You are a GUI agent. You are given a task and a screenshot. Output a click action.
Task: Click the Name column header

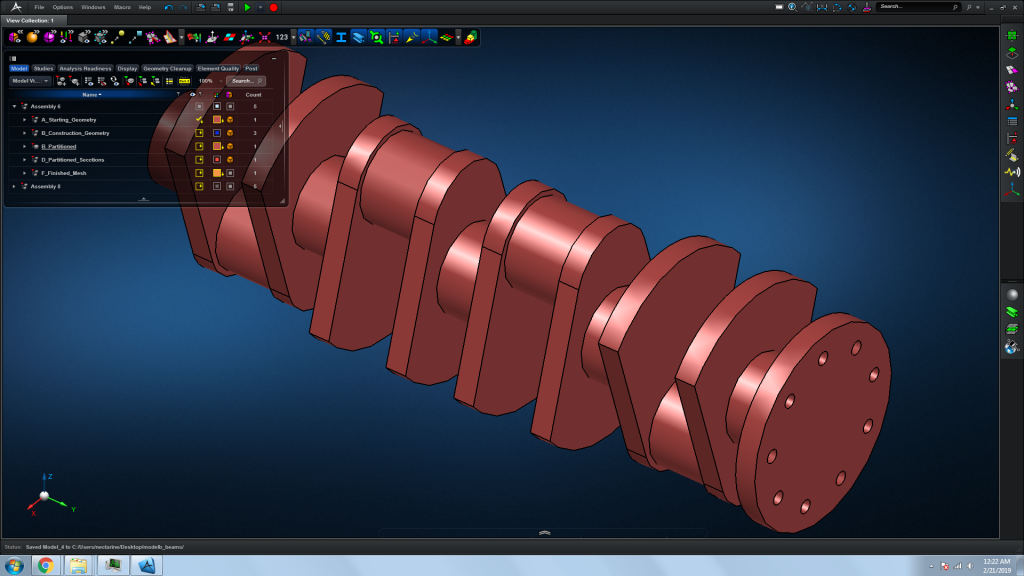[91, 95]
